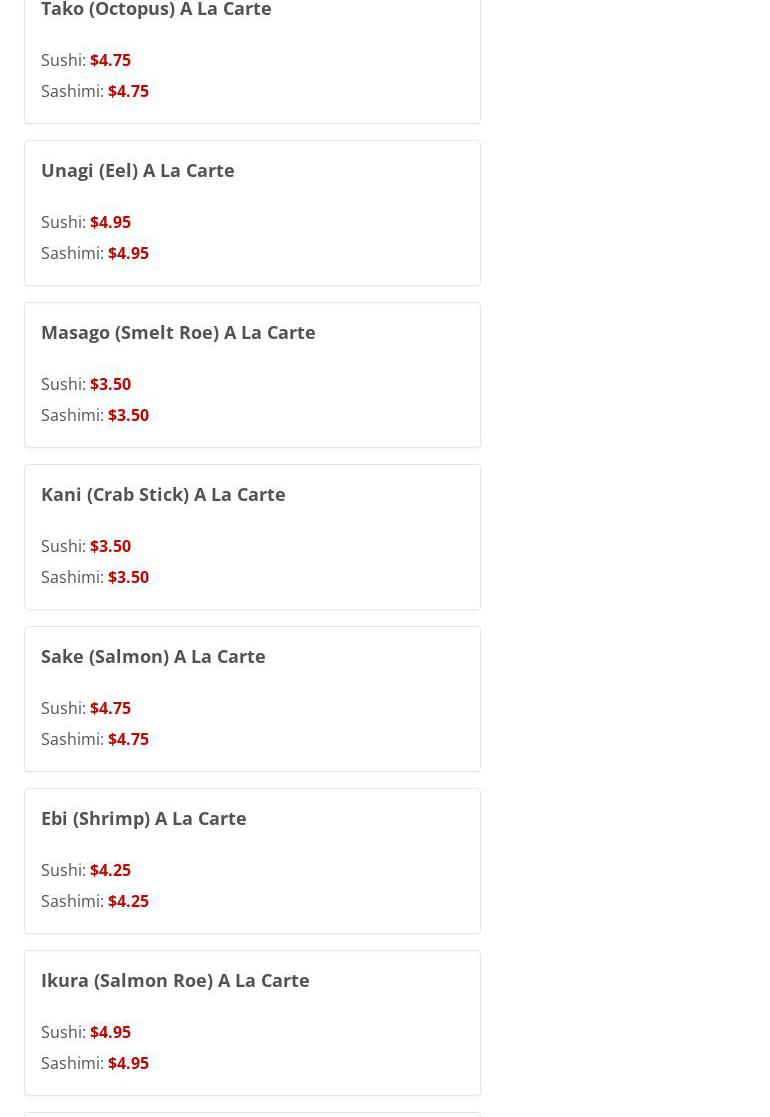This screenshot has width=770, height=1117.
Task: Open Kani (Crab Stick) A La Carte
Action: [x=163, y=494]
